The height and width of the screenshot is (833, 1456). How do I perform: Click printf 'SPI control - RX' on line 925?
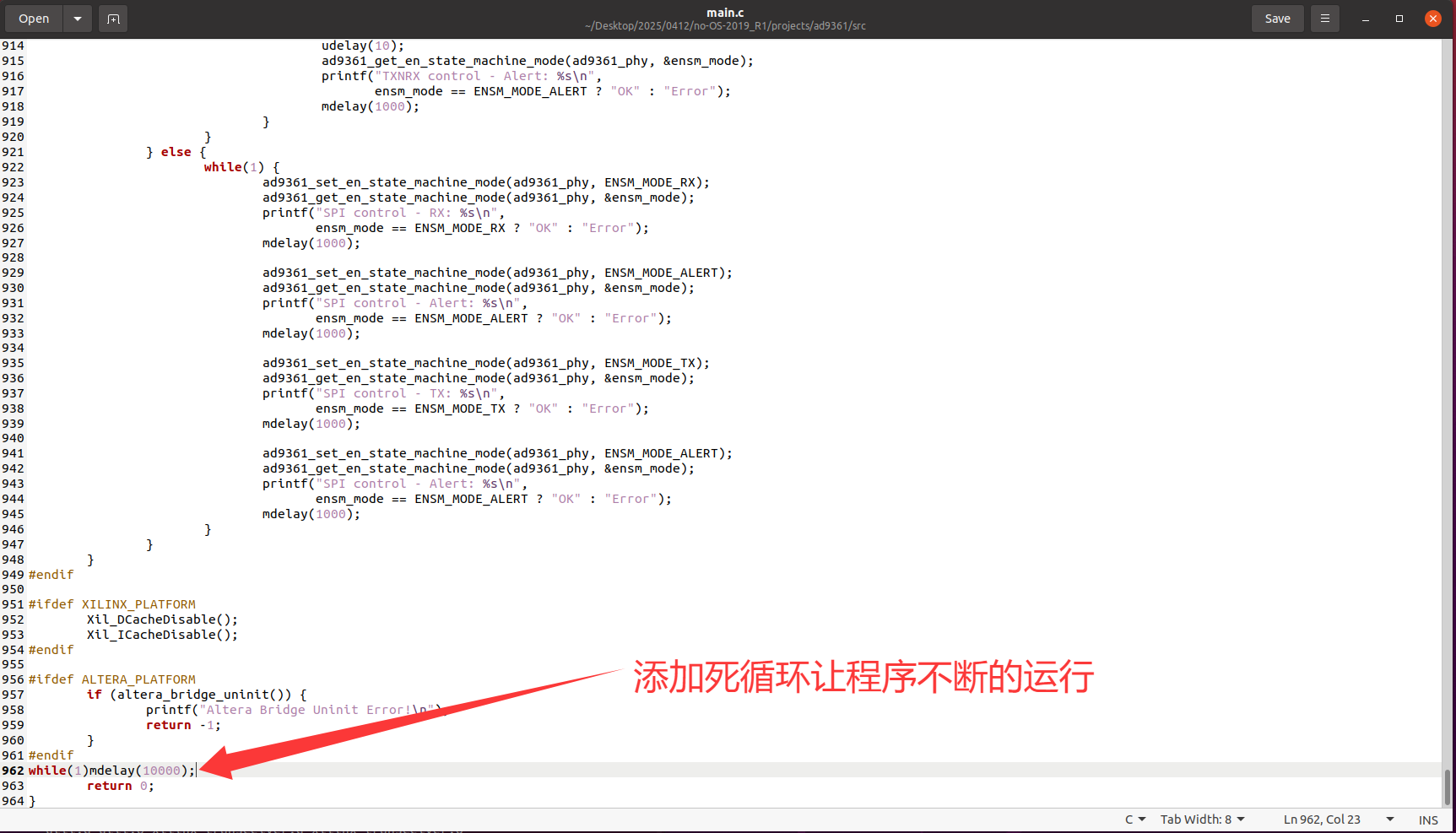[383, 213]
